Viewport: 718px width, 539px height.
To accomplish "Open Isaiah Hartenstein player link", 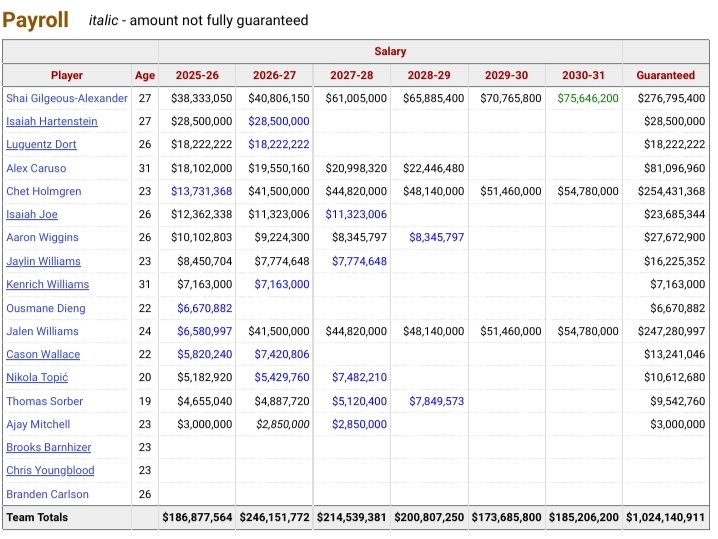I will click(52, 121).
